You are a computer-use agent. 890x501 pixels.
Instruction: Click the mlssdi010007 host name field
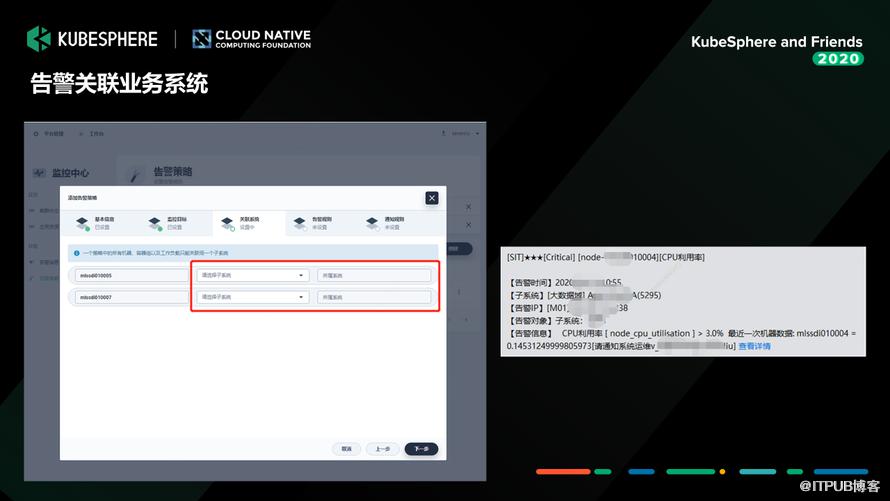coord(131,297)
